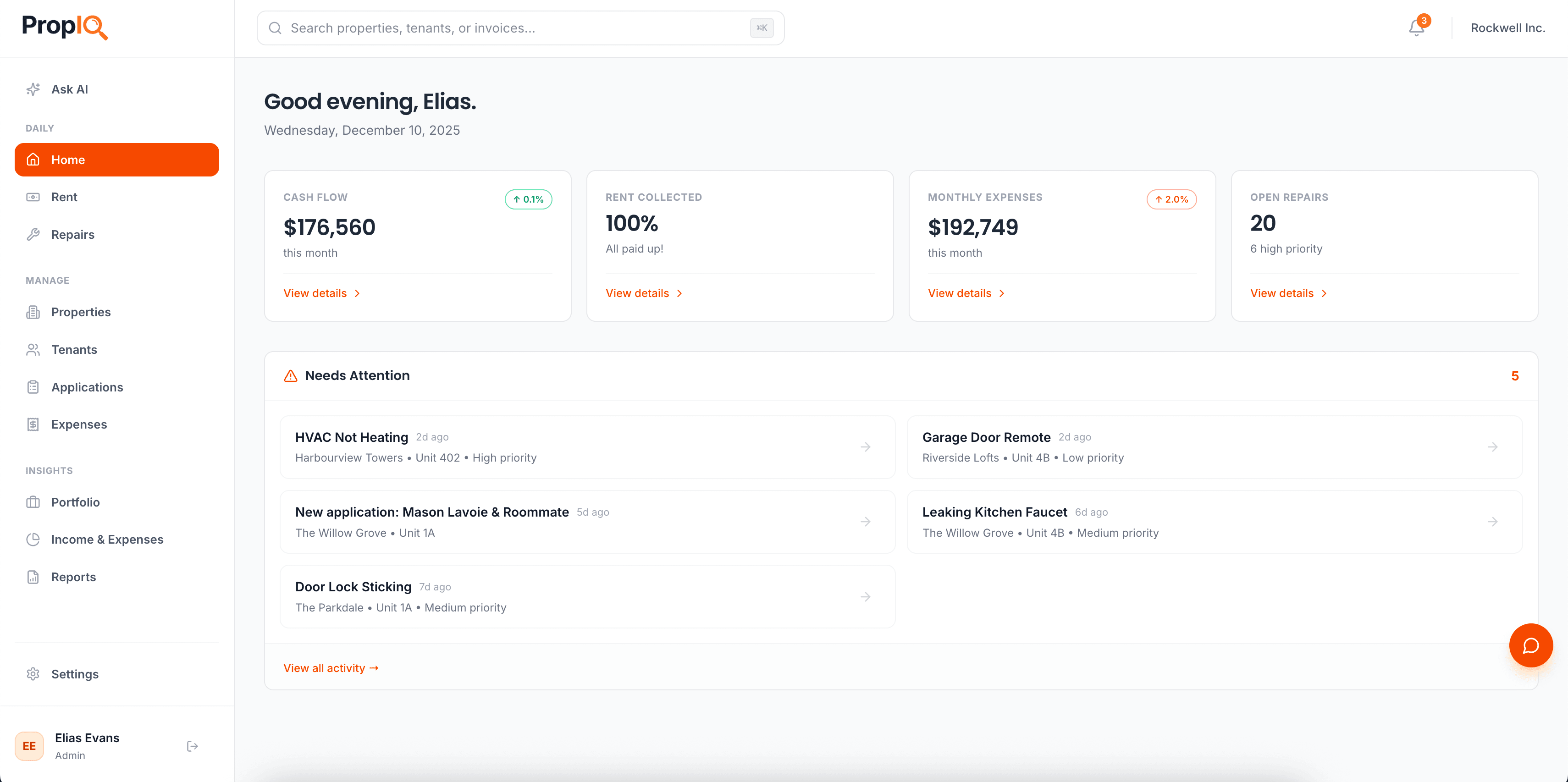Click the Applications clipboard icon
This screenshot has height=782, width=1568.
point(33,387)
